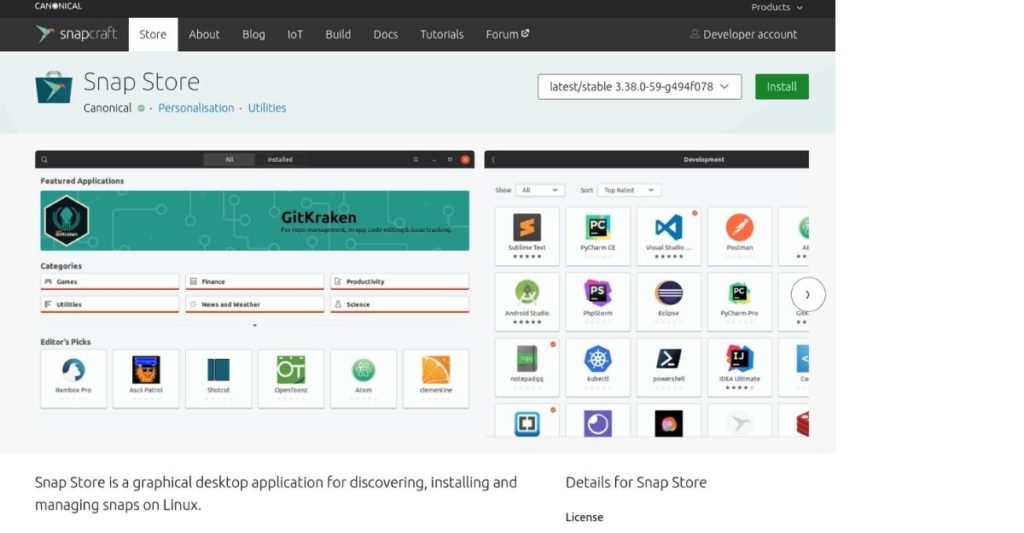The width and height of the screenshot is (1024, 533).
Task: Open Developer account
Action: (744, 35)
